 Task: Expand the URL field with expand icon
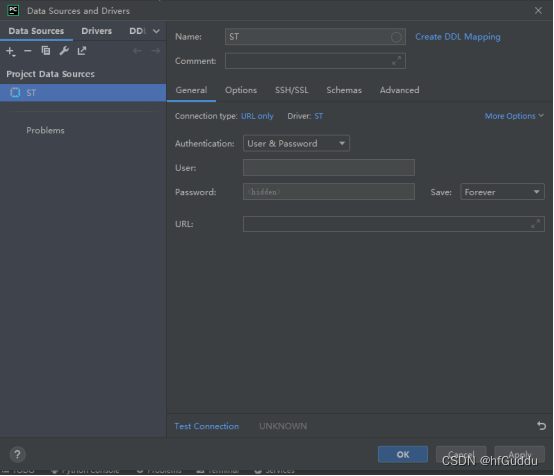(536, 224)
